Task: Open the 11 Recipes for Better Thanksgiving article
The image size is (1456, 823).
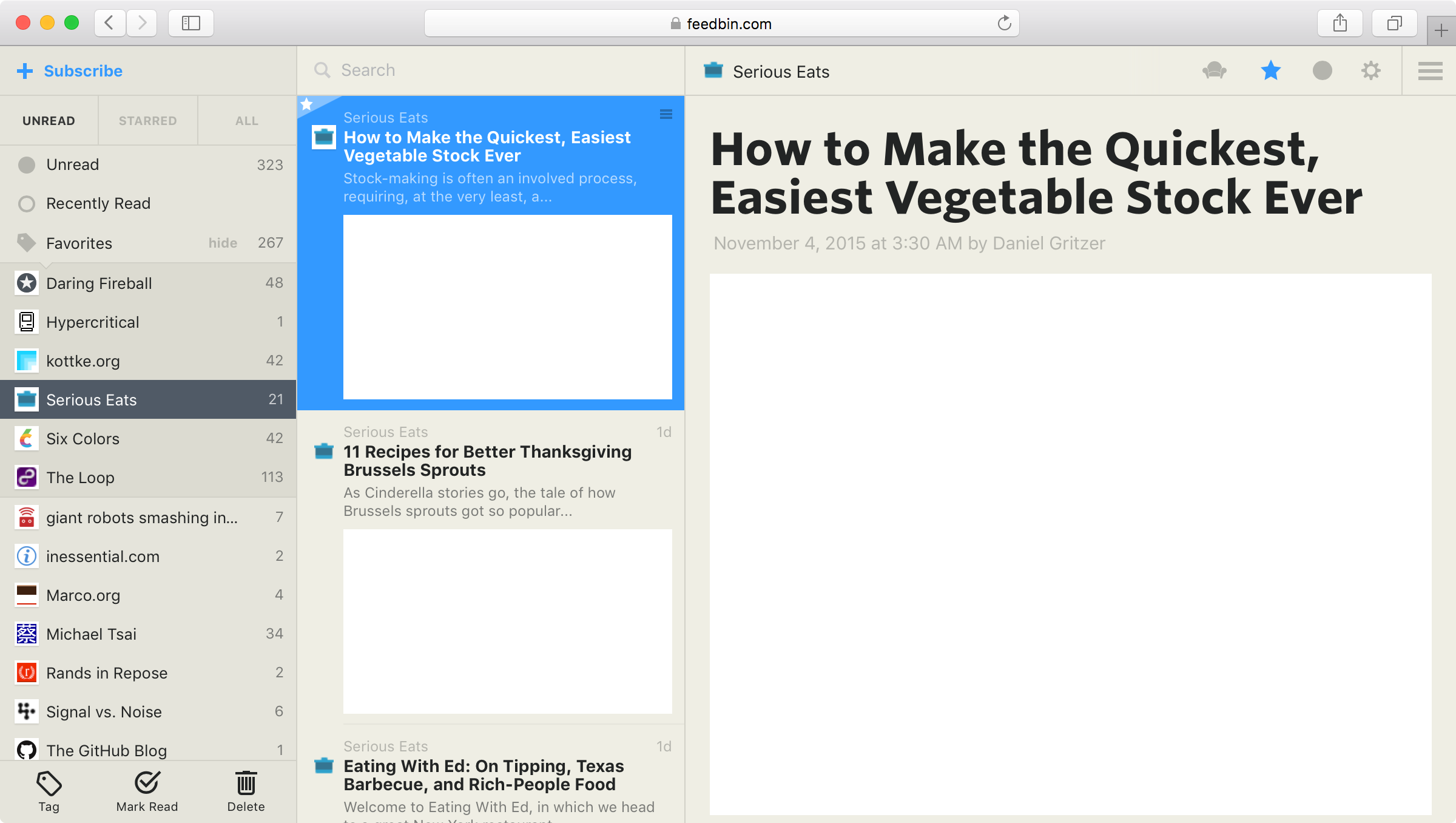Action: point(491,567)
